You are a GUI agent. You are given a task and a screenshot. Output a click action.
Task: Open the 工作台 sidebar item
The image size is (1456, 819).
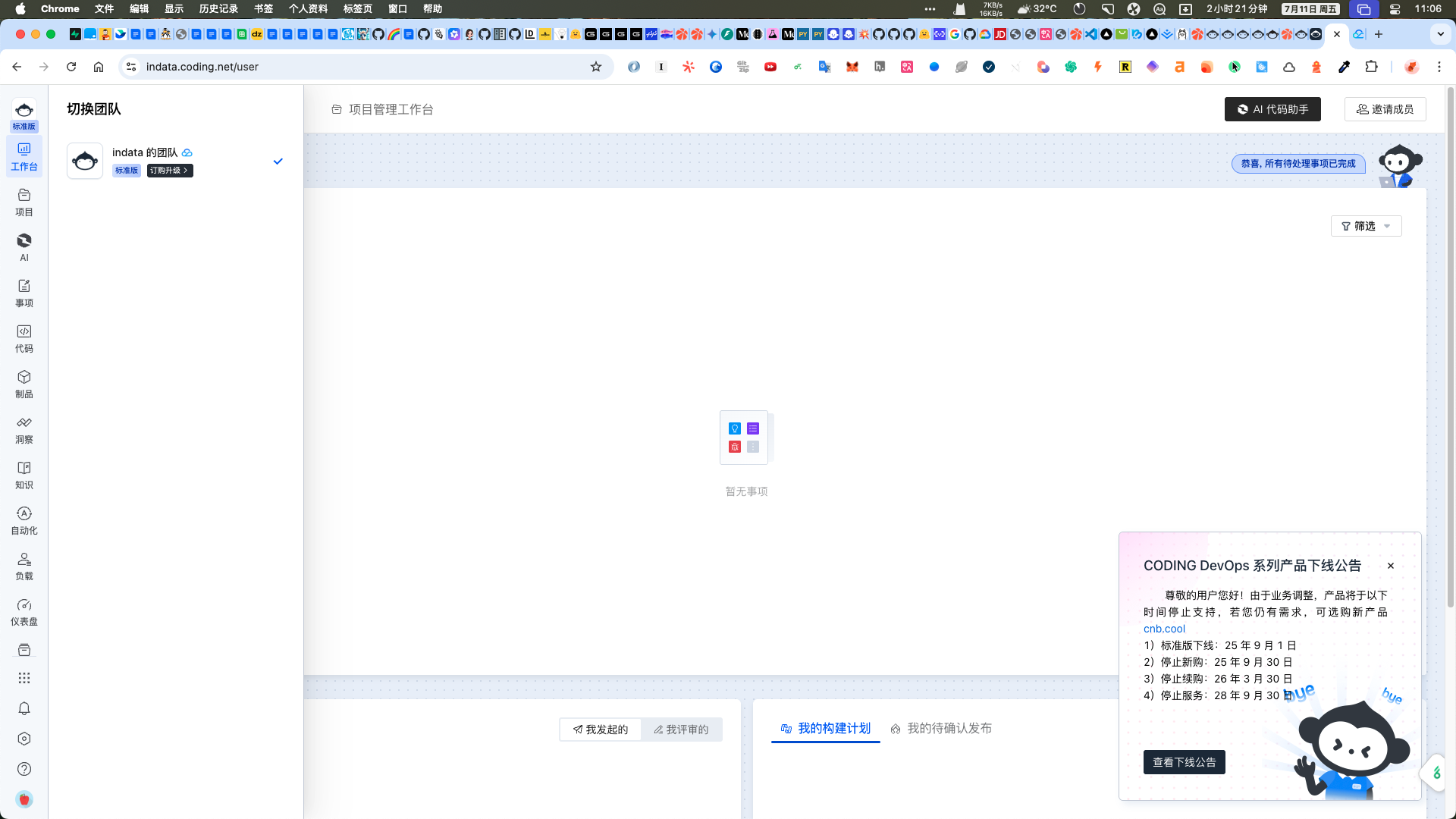point(24,157)
